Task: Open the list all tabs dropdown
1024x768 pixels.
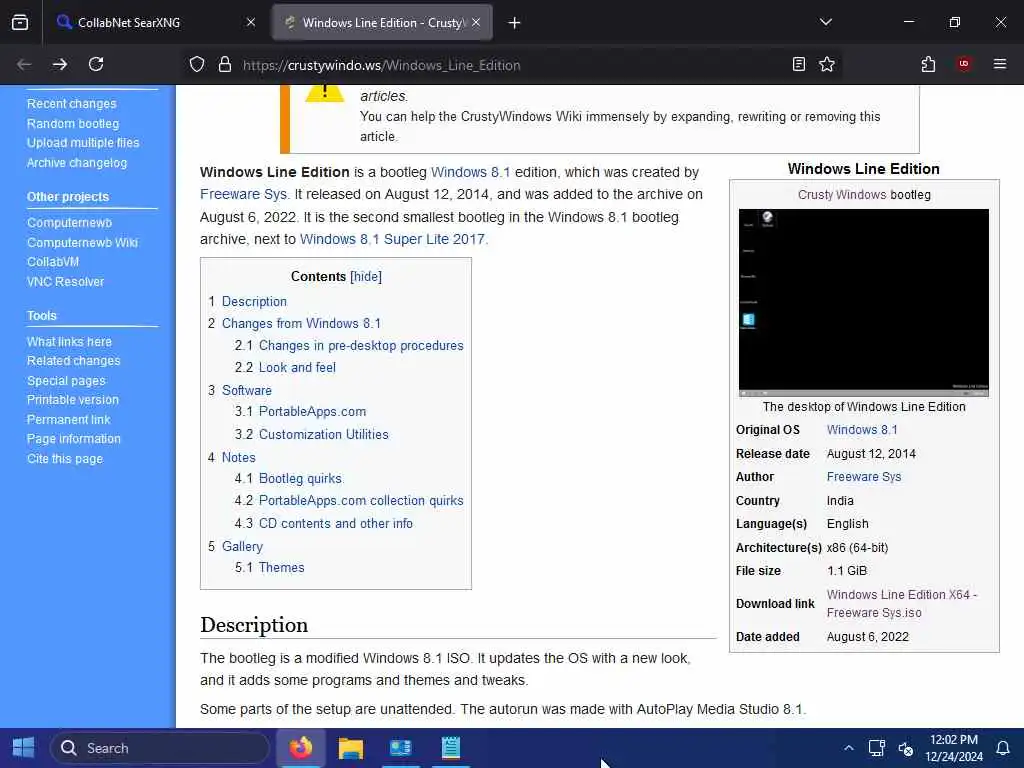Action: (x=825, y=23)
